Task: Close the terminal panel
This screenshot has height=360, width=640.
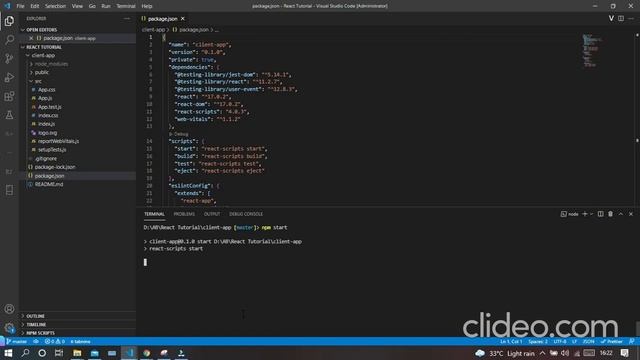Action: point(631,214)
